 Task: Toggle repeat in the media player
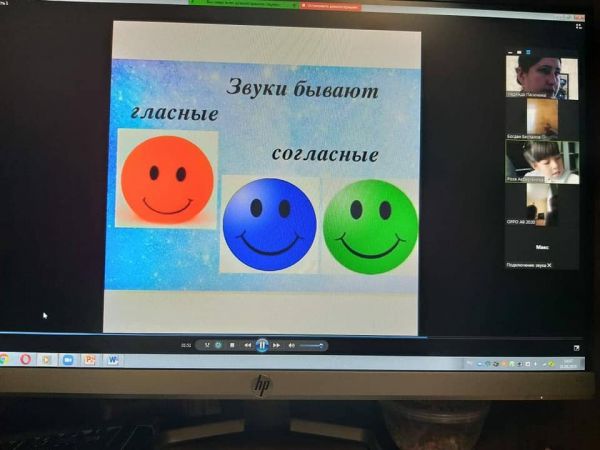219,345
